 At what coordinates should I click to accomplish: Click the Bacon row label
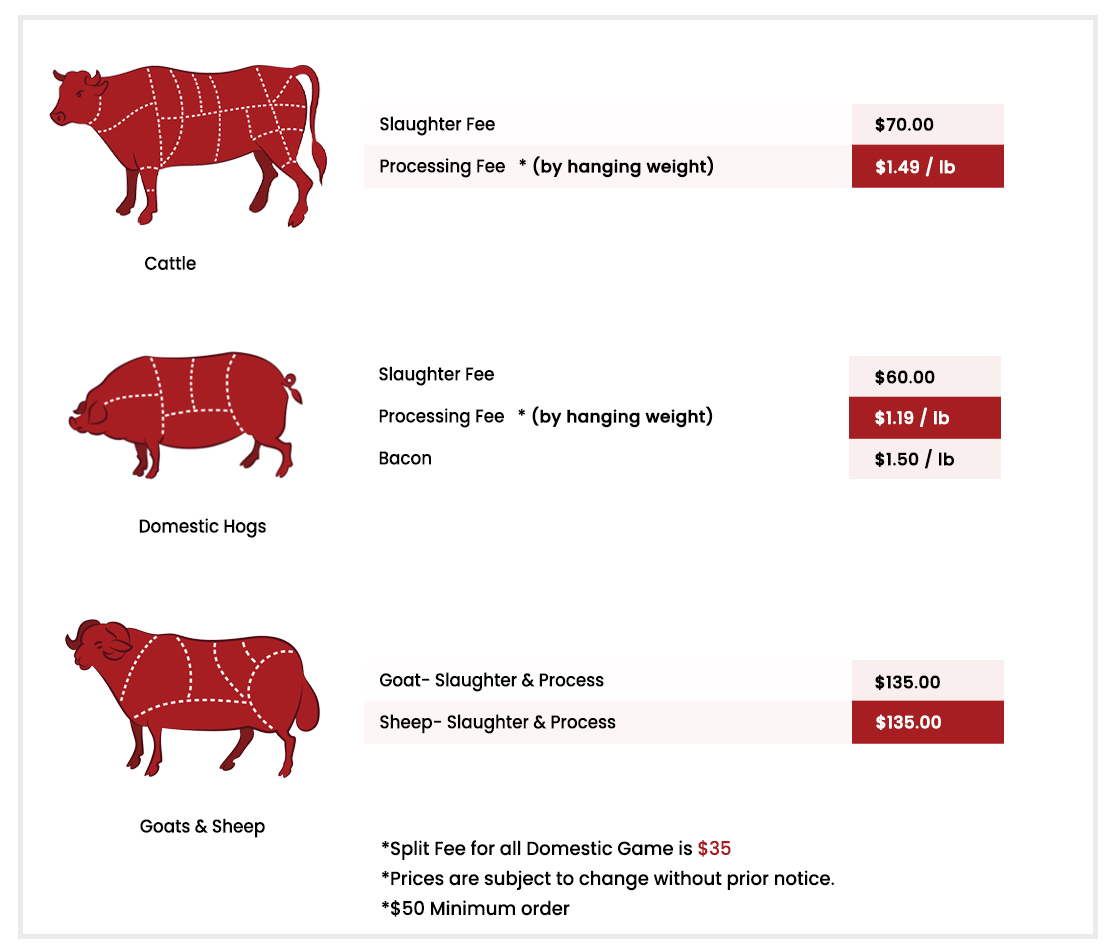point(405,458)
